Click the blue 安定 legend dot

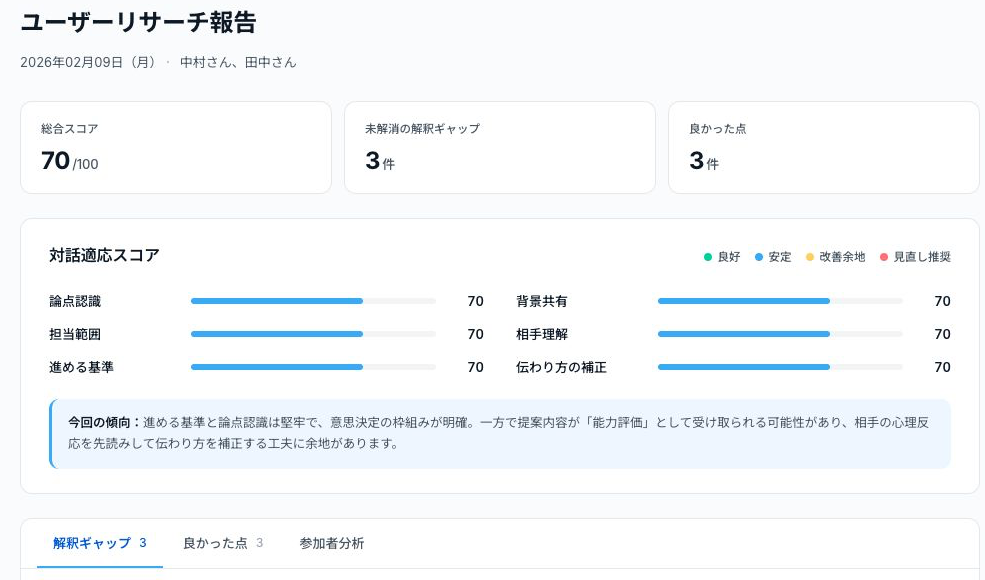[x=759, y=257]
